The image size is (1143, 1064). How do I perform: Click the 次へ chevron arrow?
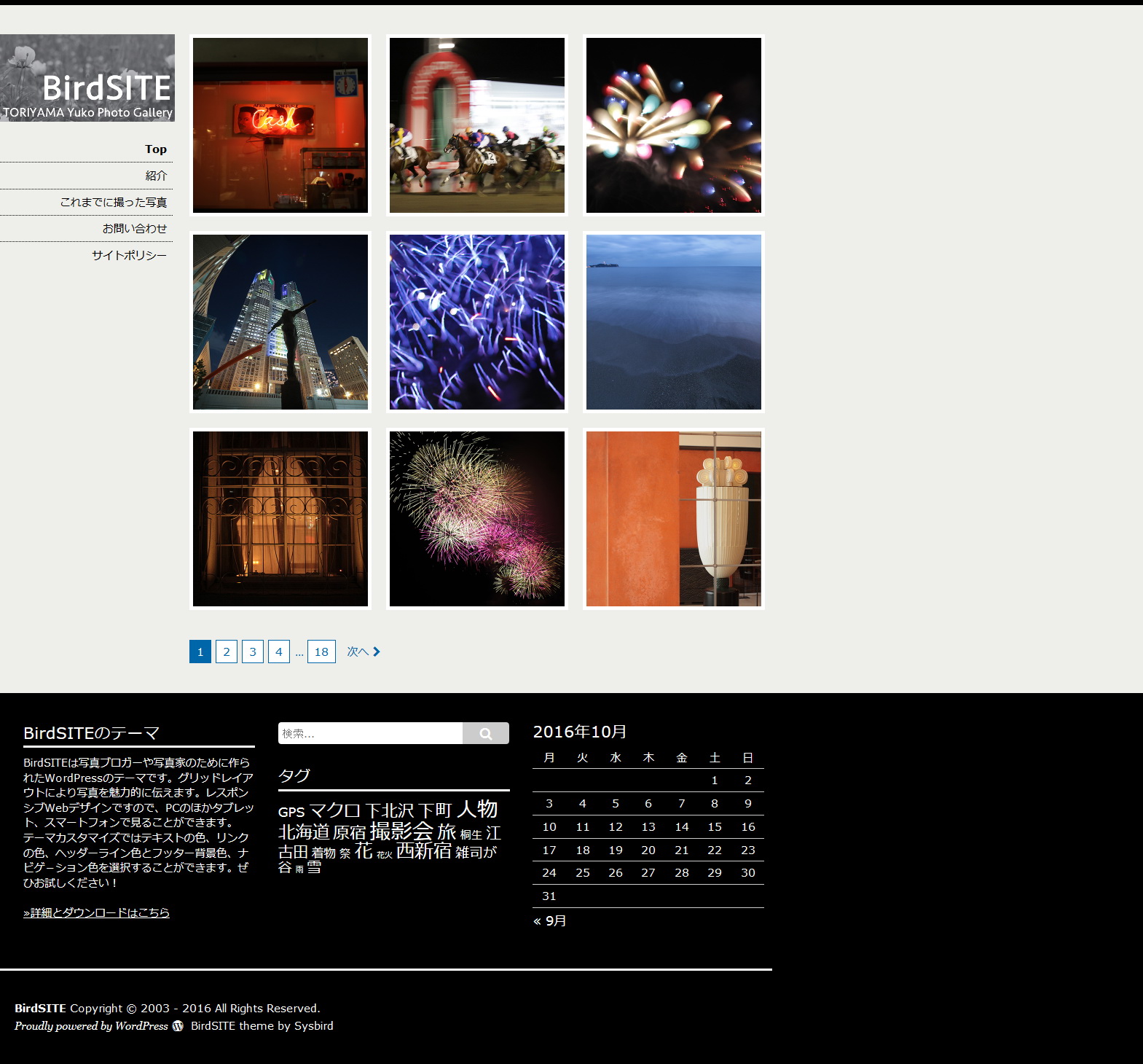point(377,652)
